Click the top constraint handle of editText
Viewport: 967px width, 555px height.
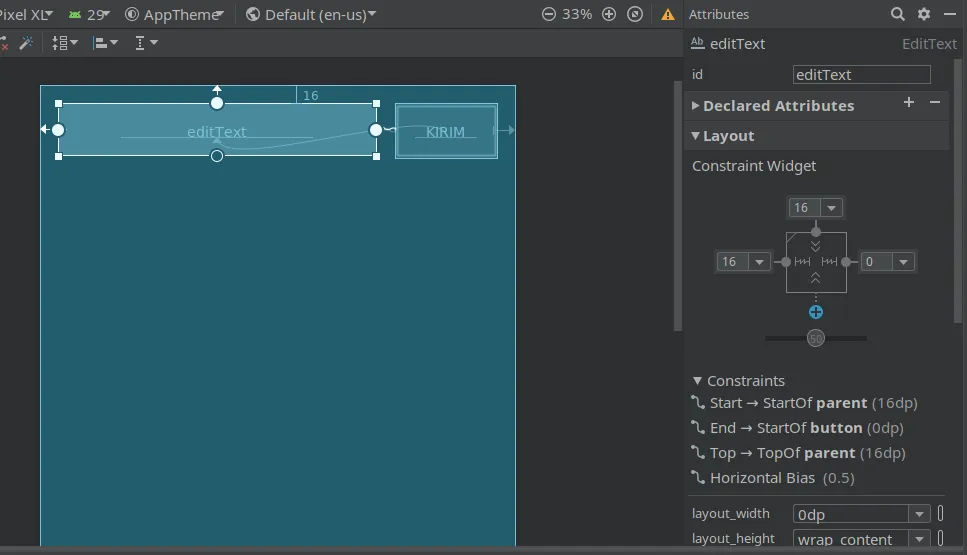coord(216,103)
